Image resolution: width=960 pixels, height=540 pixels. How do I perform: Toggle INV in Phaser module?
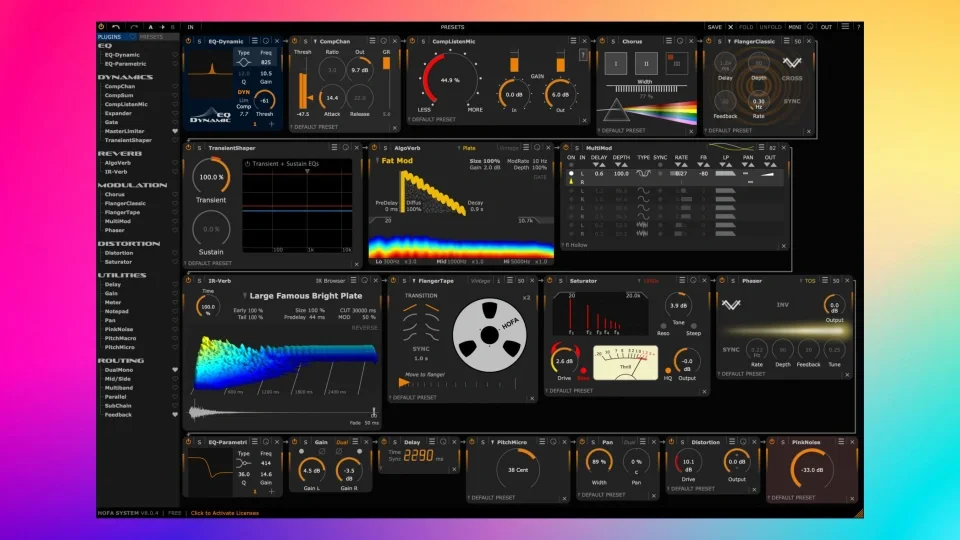coord(782,304)
